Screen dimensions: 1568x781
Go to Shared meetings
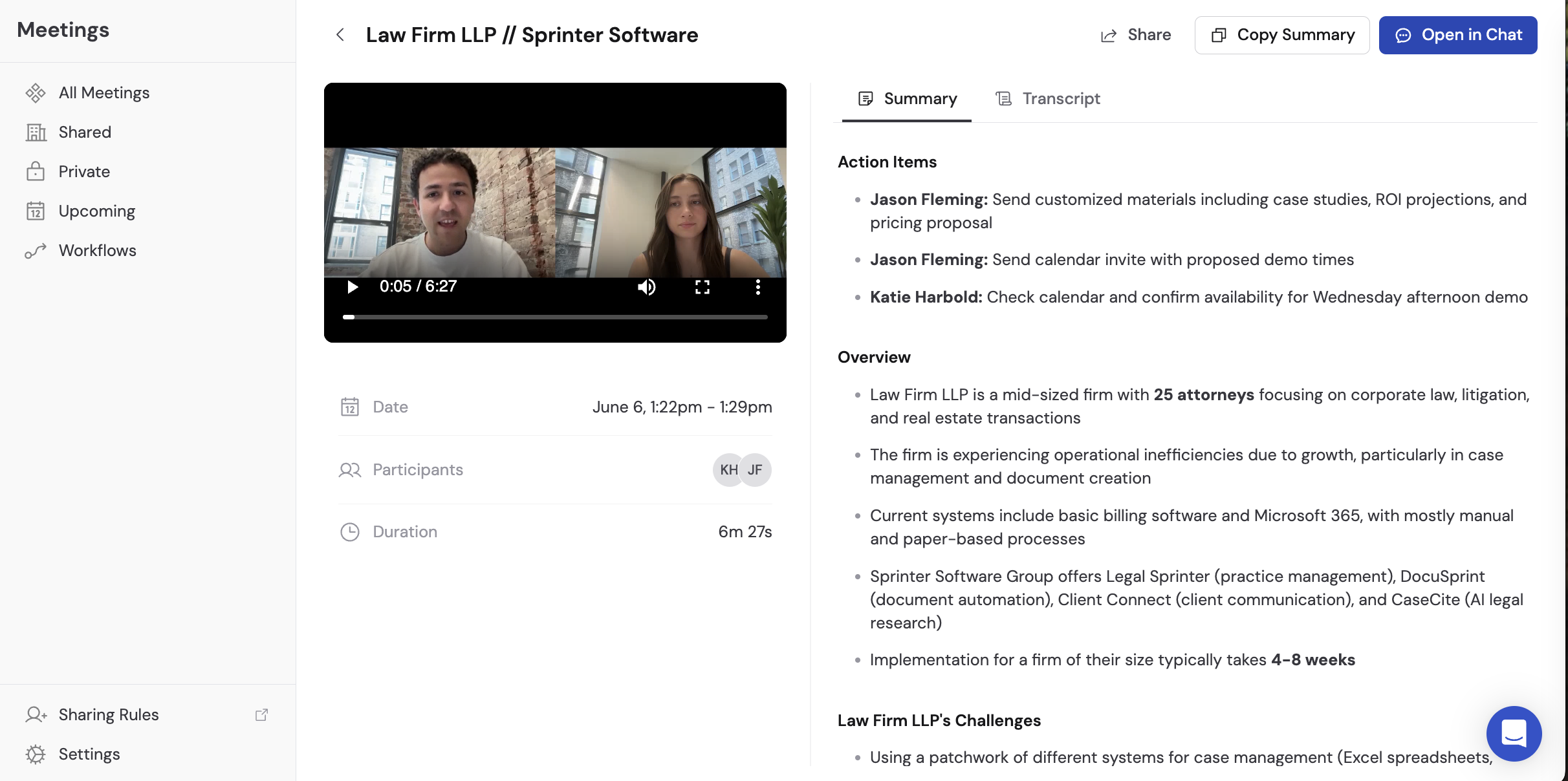[85, 133]
